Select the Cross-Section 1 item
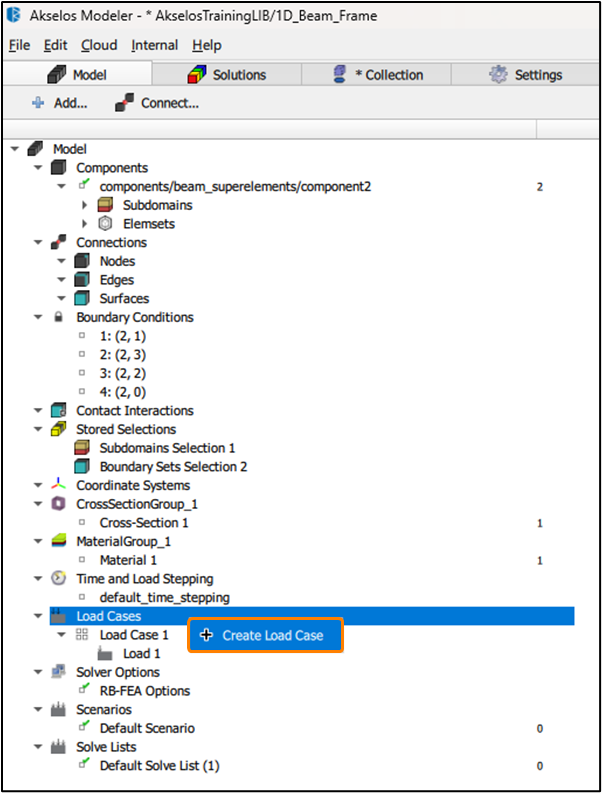 pos(144,522)
